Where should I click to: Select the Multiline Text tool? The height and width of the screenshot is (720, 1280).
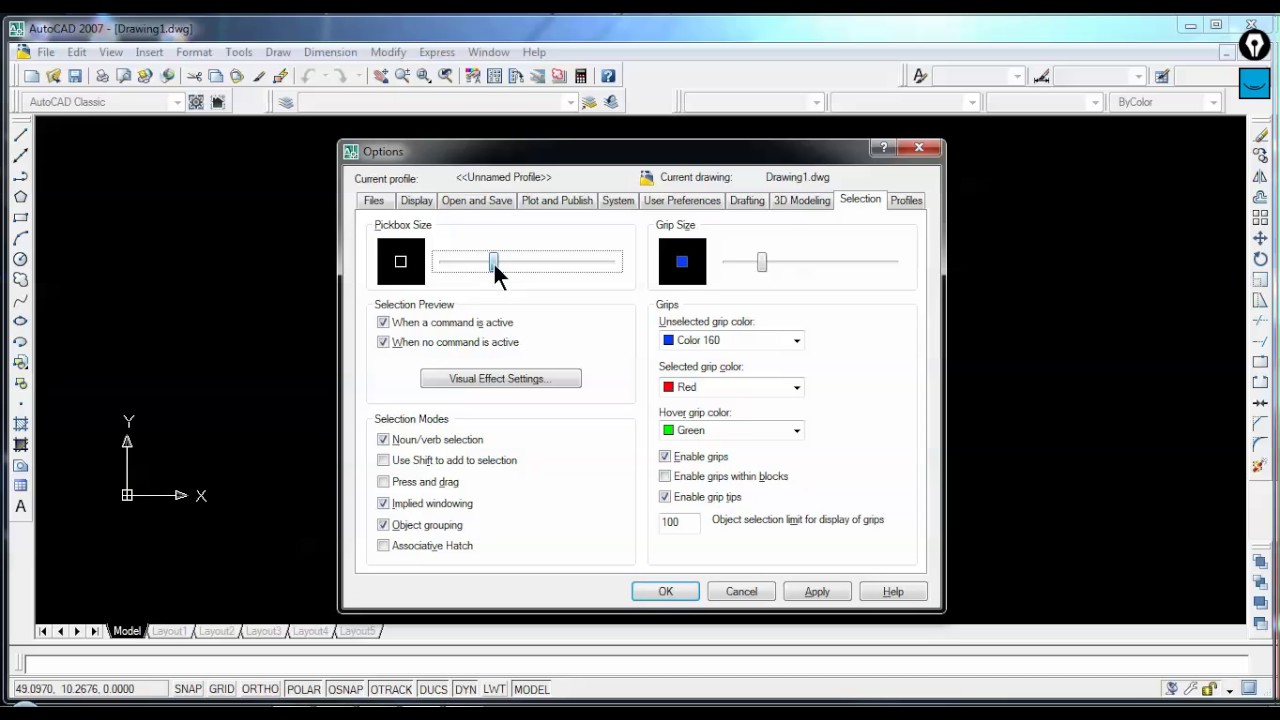[20, 507]
